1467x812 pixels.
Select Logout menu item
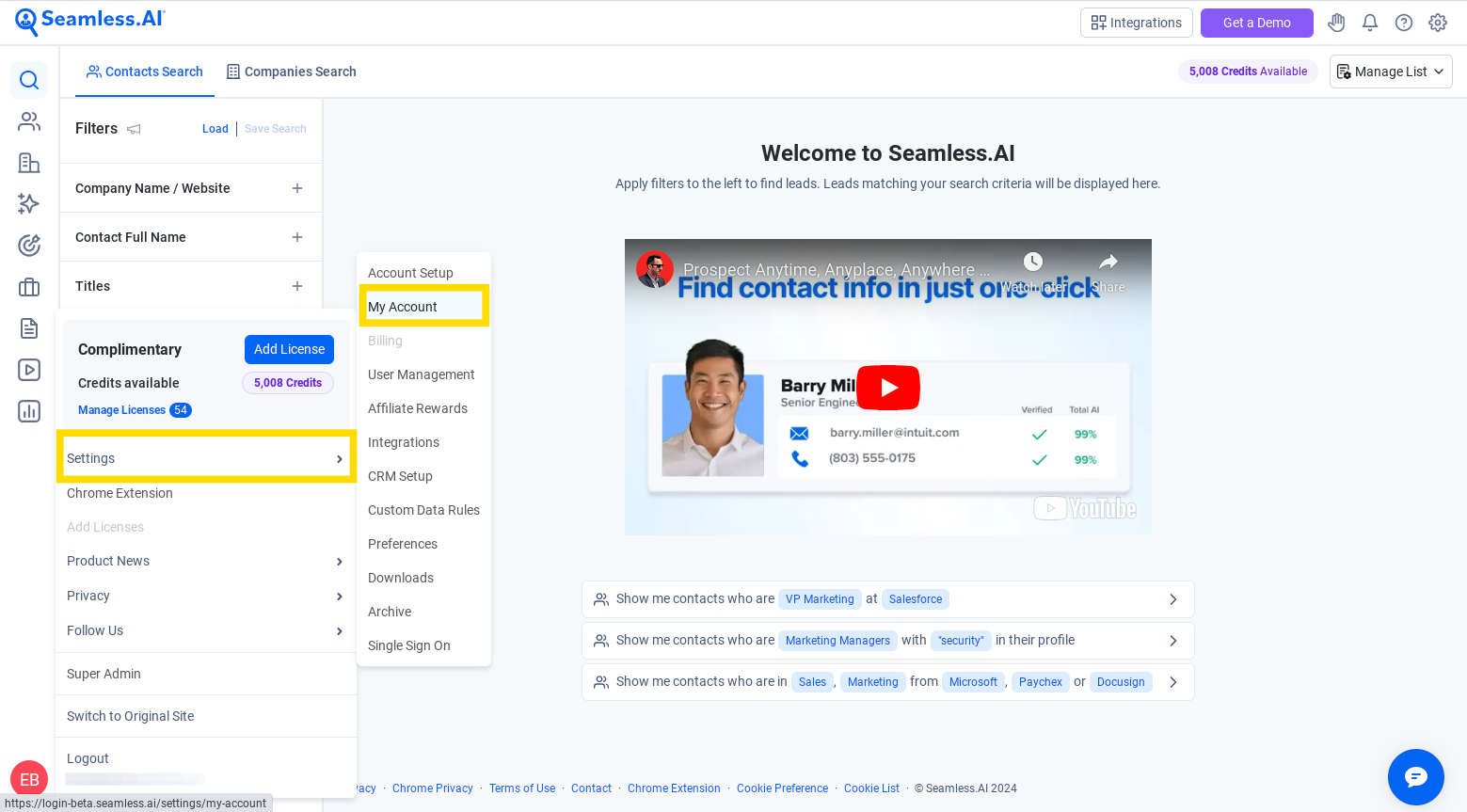click(204, 758)
